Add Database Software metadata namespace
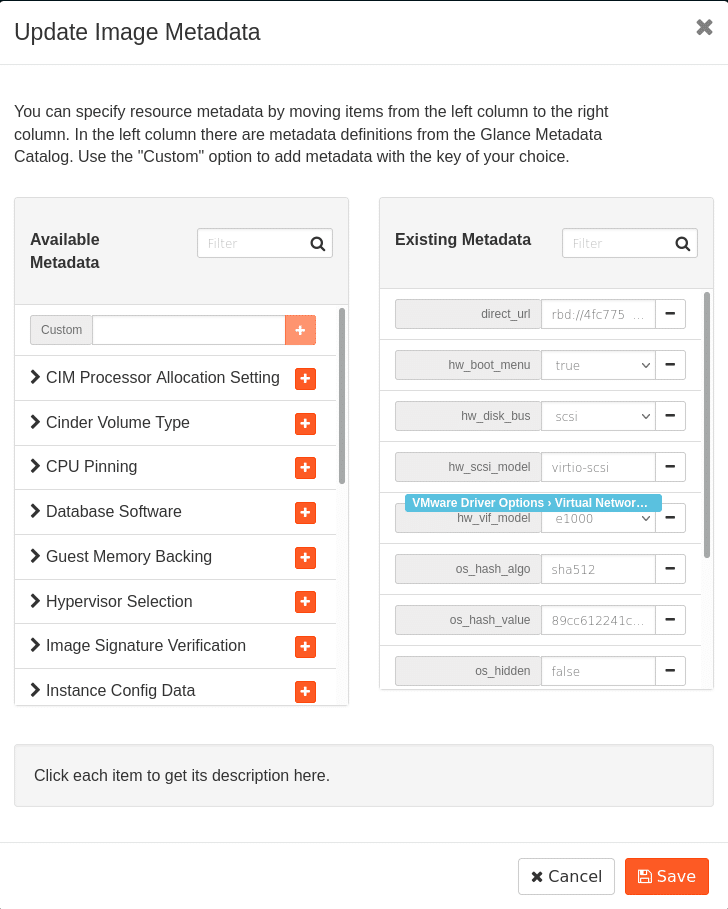The height and width of the screenshot is (909, 728). [x=305, y=512]
